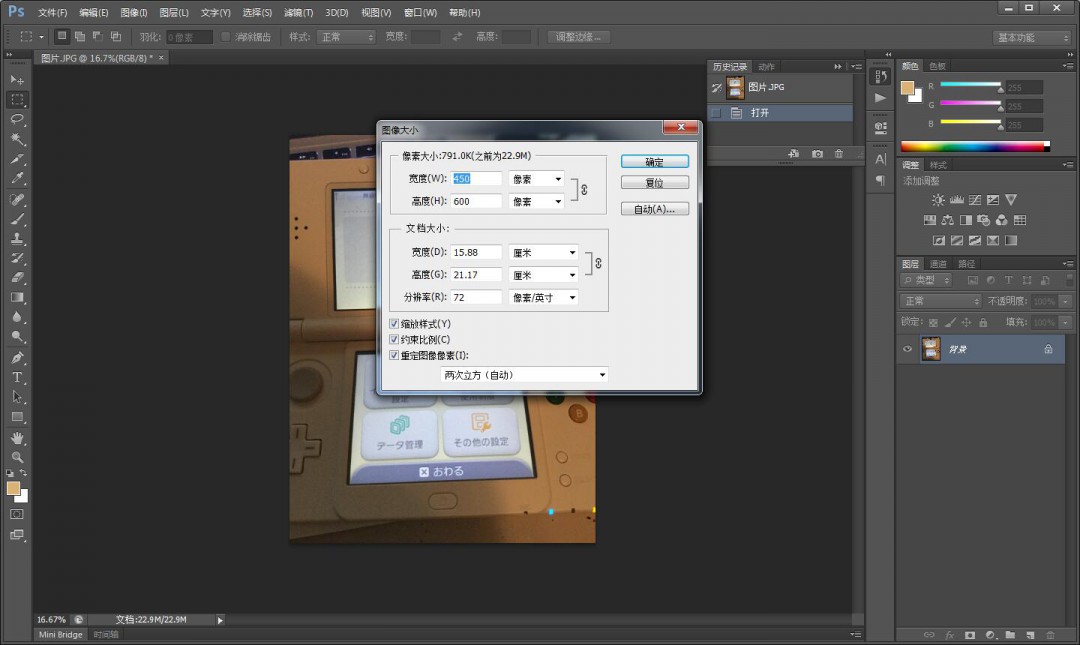The height and width of the screenshot is (645, 1080).
Task: Hide the 背景 layer using its eye icon
Action: [907, 349]
